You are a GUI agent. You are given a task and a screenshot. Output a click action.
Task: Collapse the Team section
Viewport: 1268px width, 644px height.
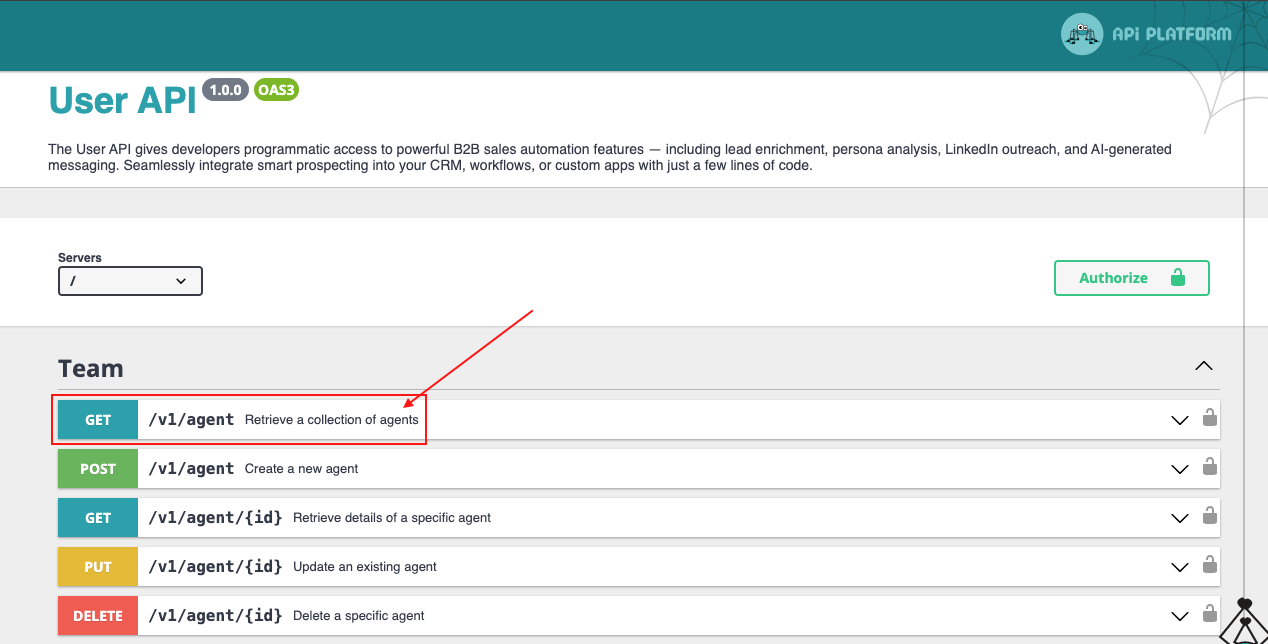[1204, 366]
